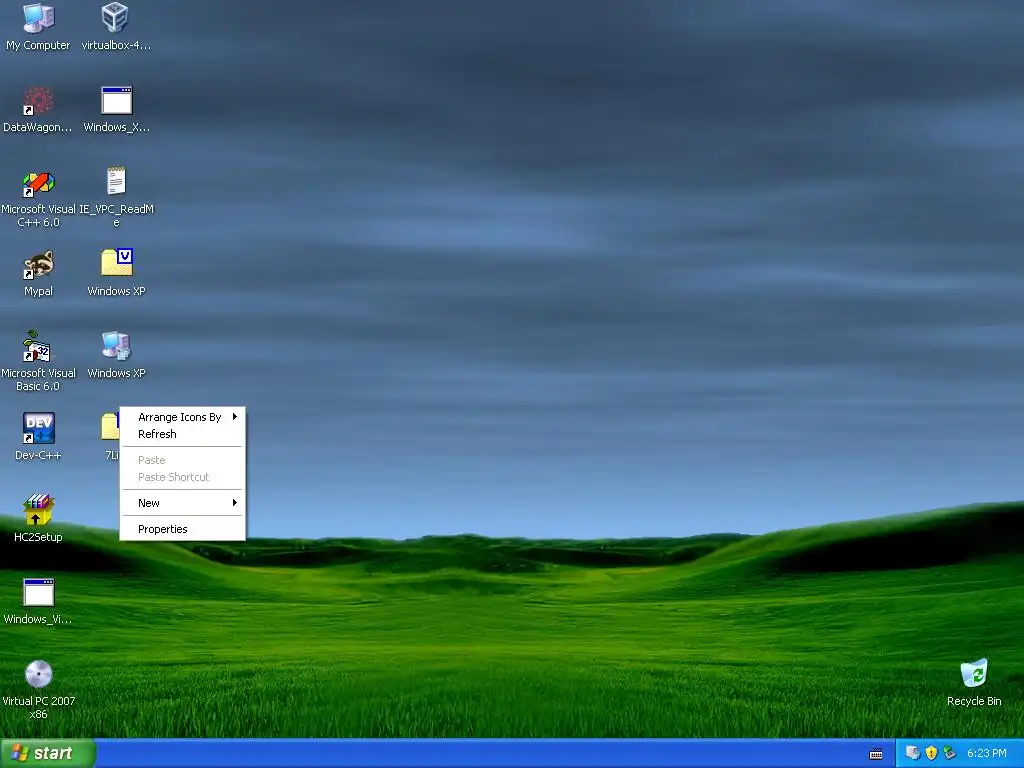Screen dimensions: 1024x768
Task: Click the greyed-out Paste entry
Action: coord(183,460)
